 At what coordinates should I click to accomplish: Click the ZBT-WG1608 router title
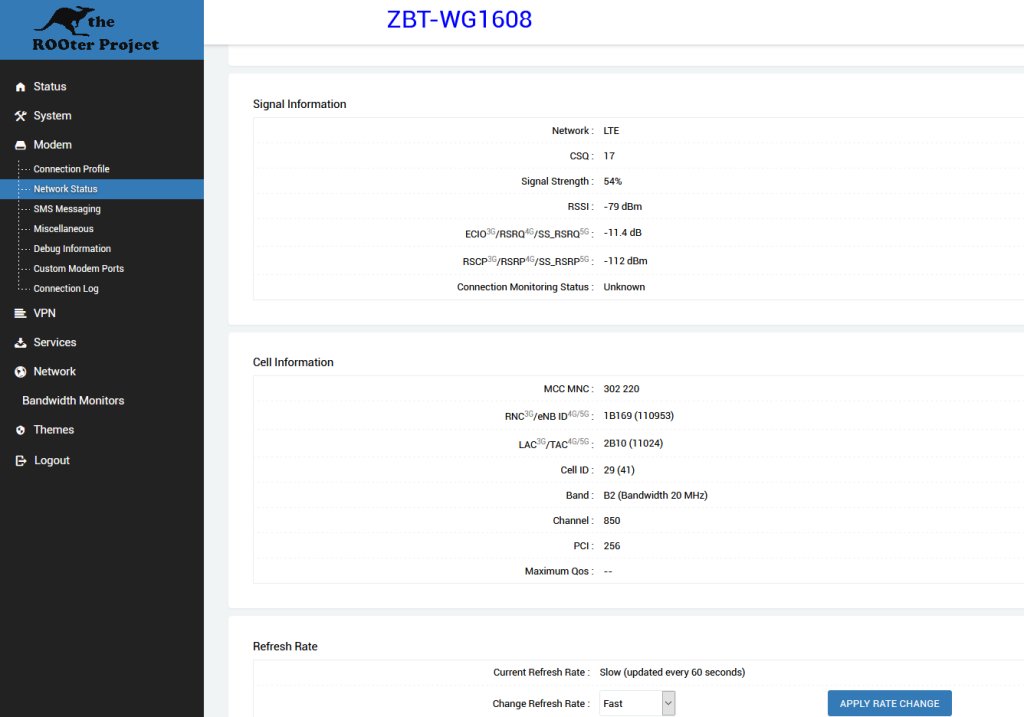point(459,19)
